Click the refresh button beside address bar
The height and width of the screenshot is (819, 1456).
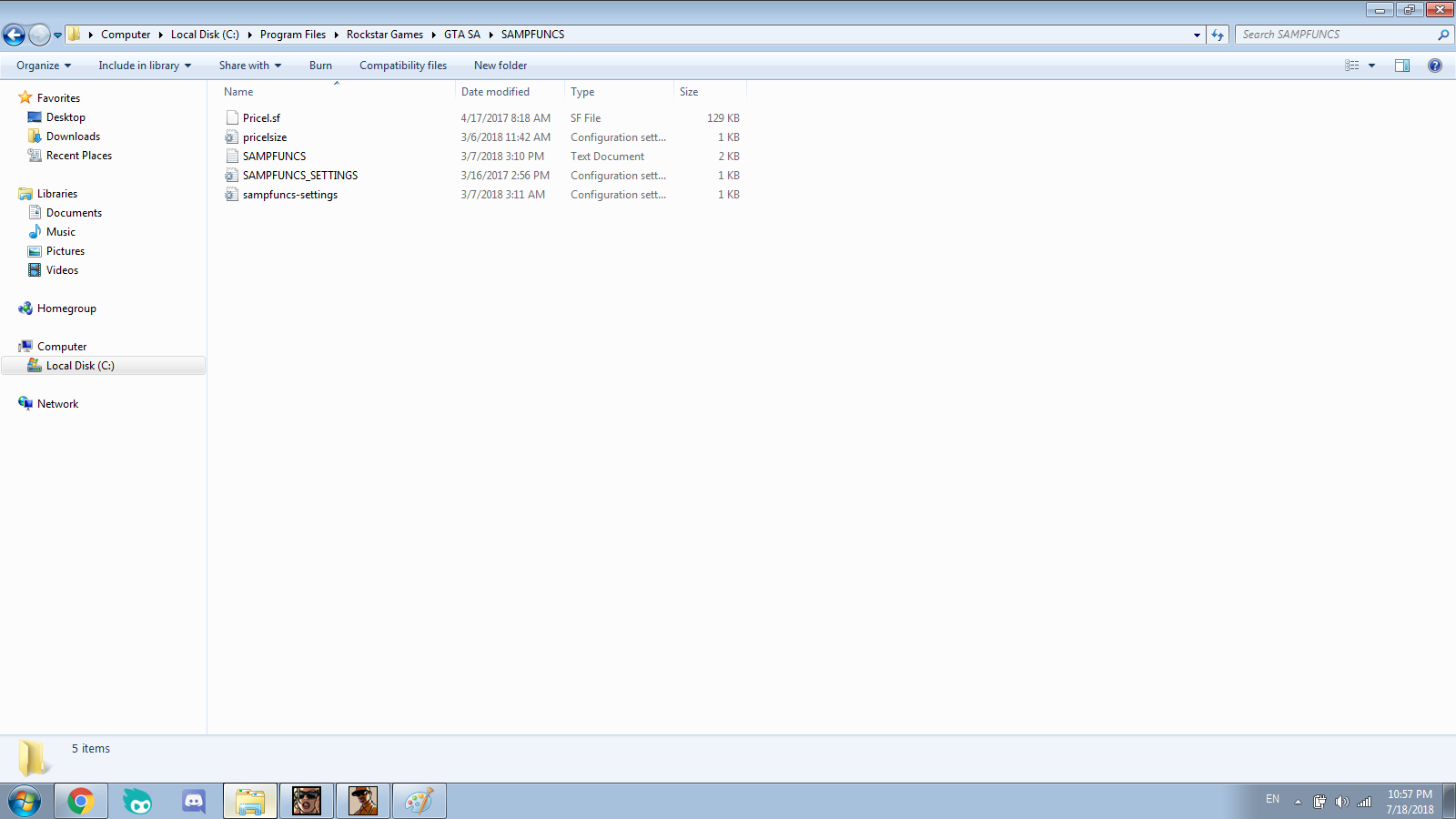tap(1218, 35)
